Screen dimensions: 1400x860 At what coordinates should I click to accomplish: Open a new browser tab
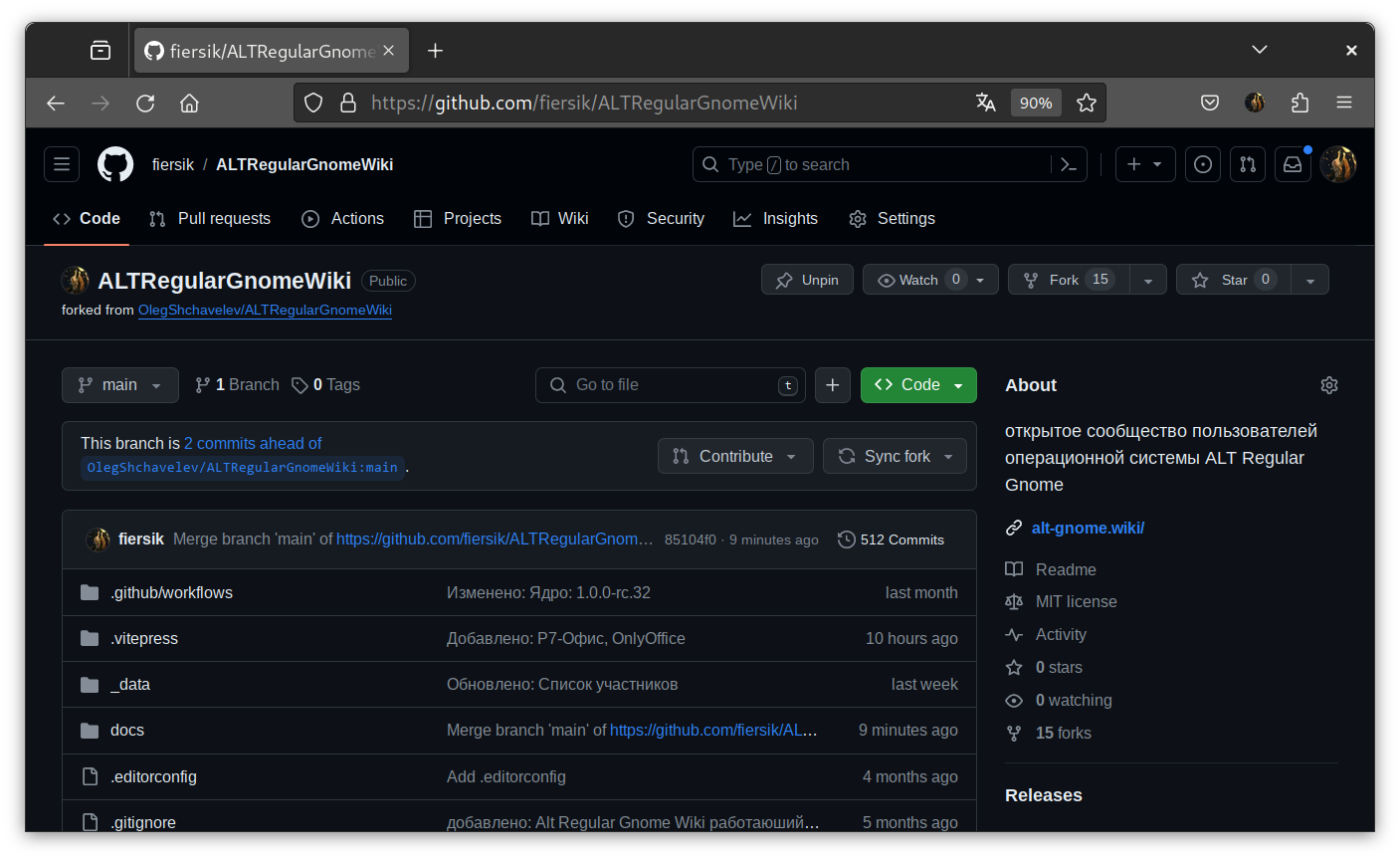435,51
